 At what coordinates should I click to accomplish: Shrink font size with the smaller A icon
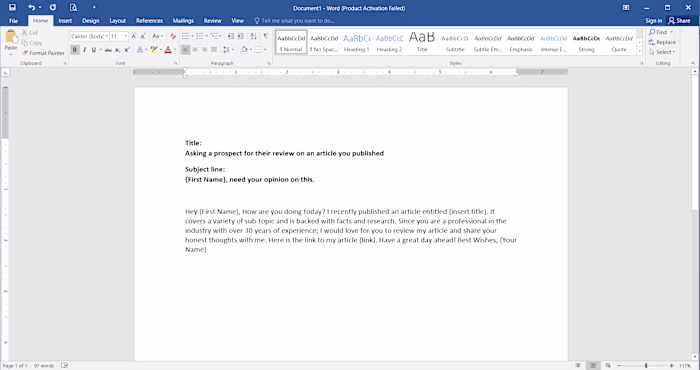click(x=143, y=36)
